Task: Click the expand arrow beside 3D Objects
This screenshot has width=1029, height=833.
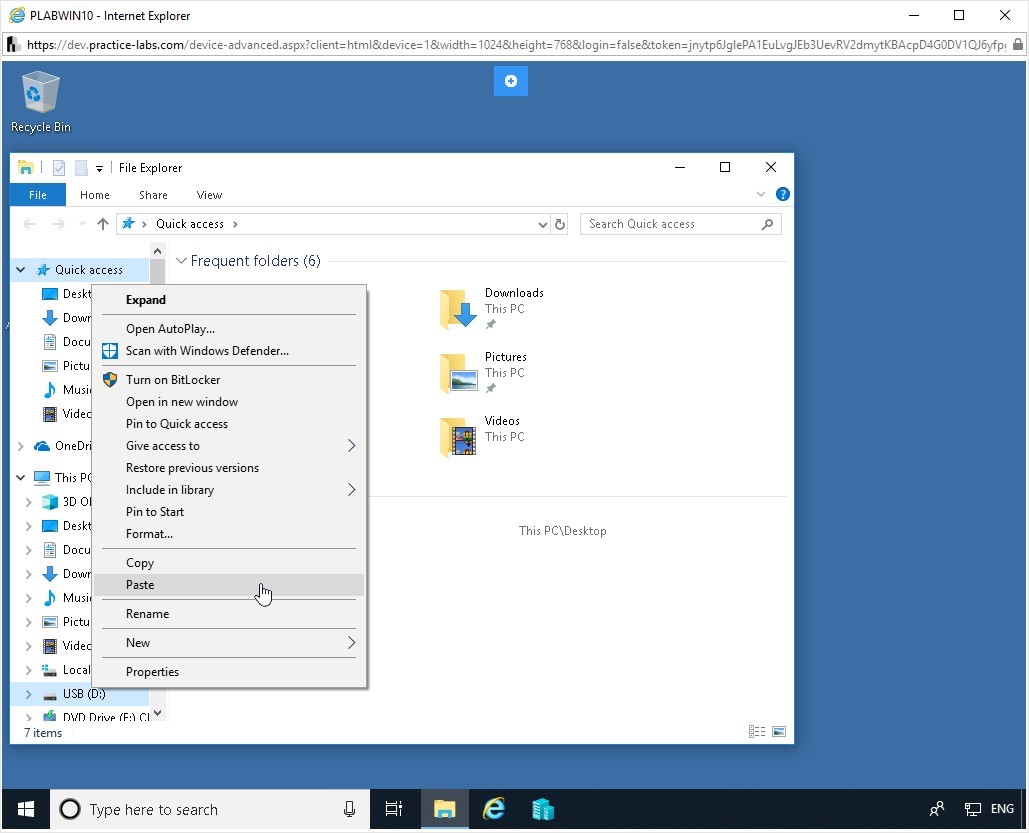Action: coord(28,502)
